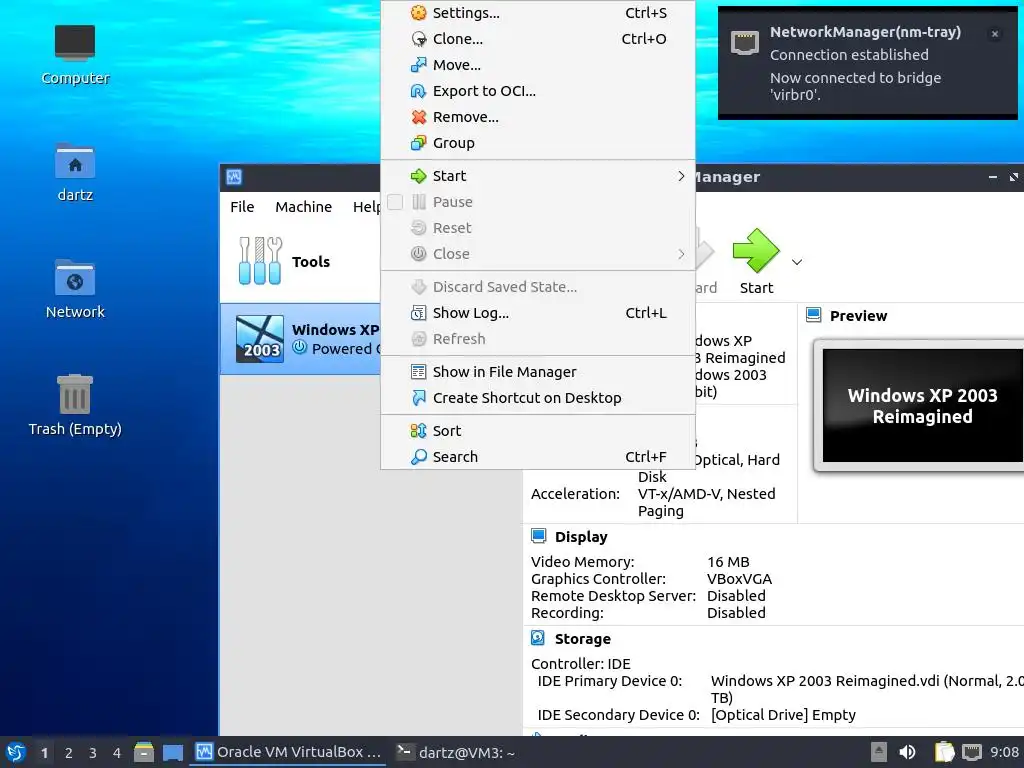1024x768 pixels.
Task: Expand the Start submenu arrow
Action: click(x=681, y=176)
